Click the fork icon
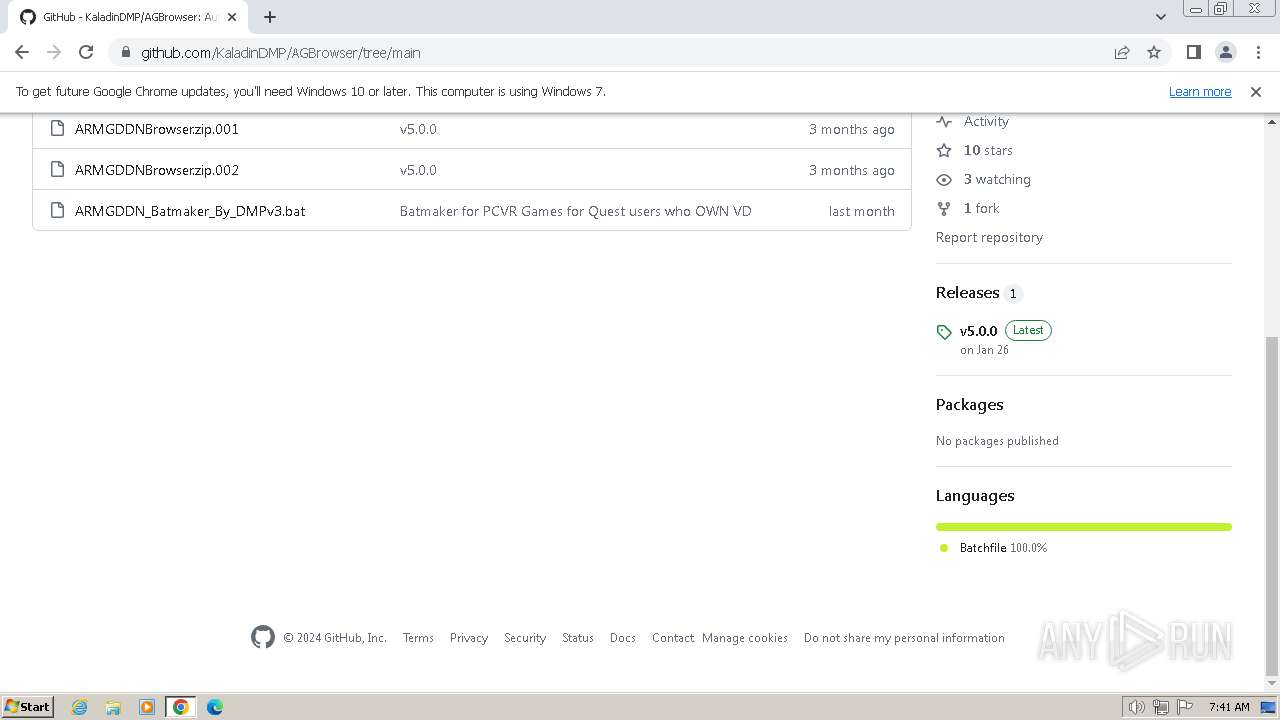The image size is (1280, 720). 944,208
